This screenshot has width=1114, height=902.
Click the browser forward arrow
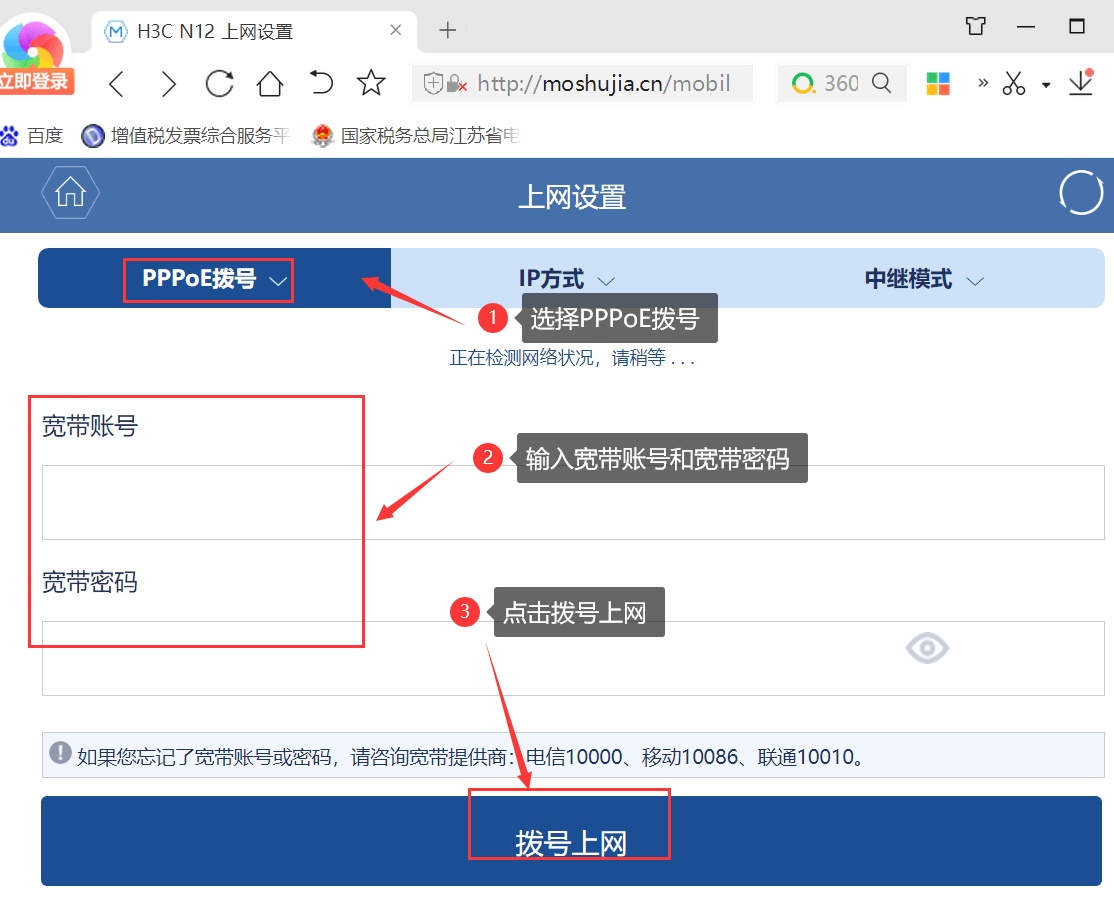(x=168, y=84)
